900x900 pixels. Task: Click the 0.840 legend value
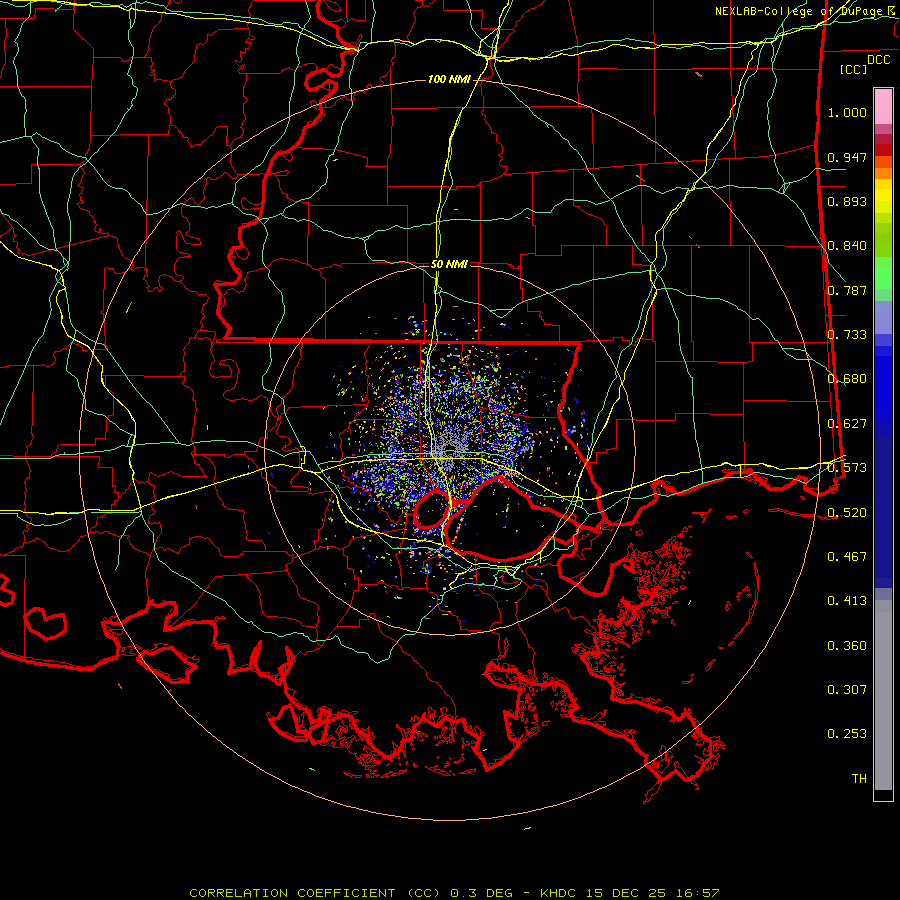[847, 246]
